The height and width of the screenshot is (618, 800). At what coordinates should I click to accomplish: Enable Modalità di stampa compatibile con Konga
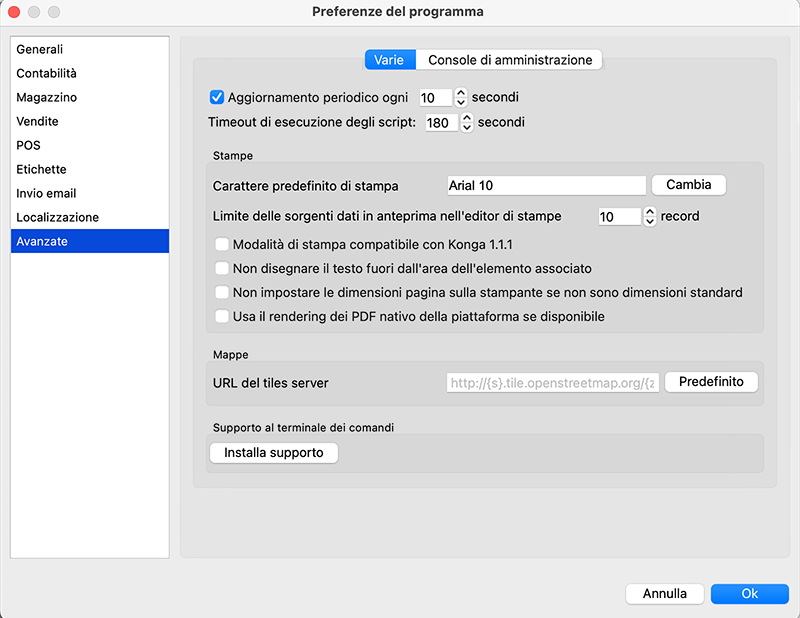coord(222,244)
